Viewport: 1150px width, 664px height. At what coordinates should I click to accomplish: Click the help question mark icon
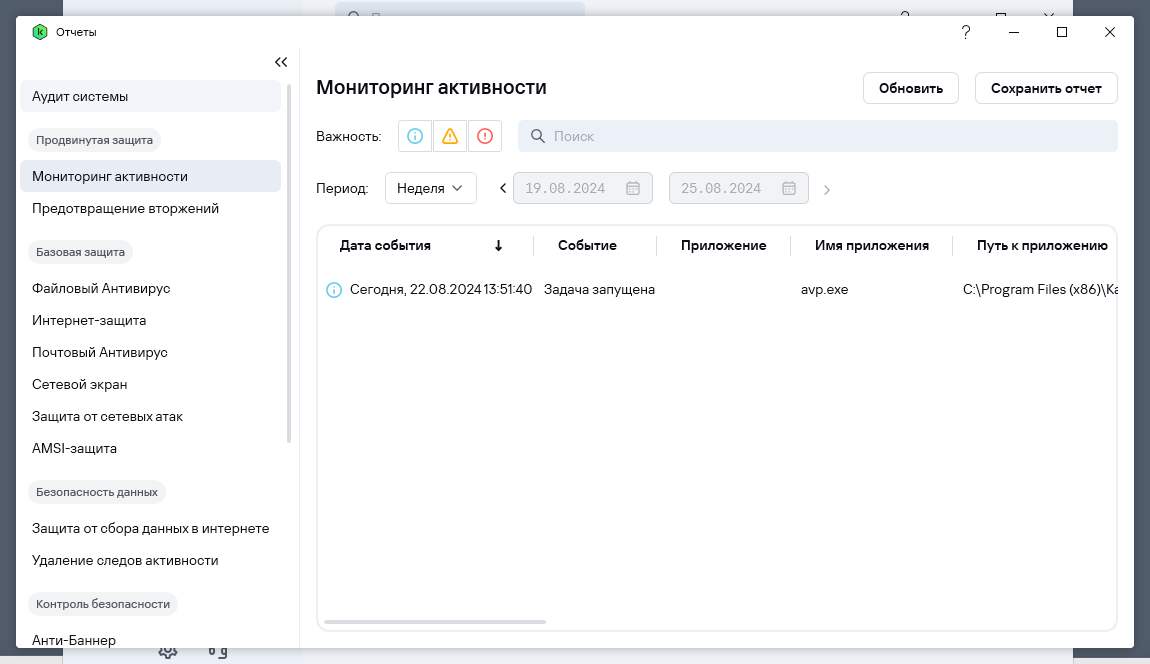(966, 32)
